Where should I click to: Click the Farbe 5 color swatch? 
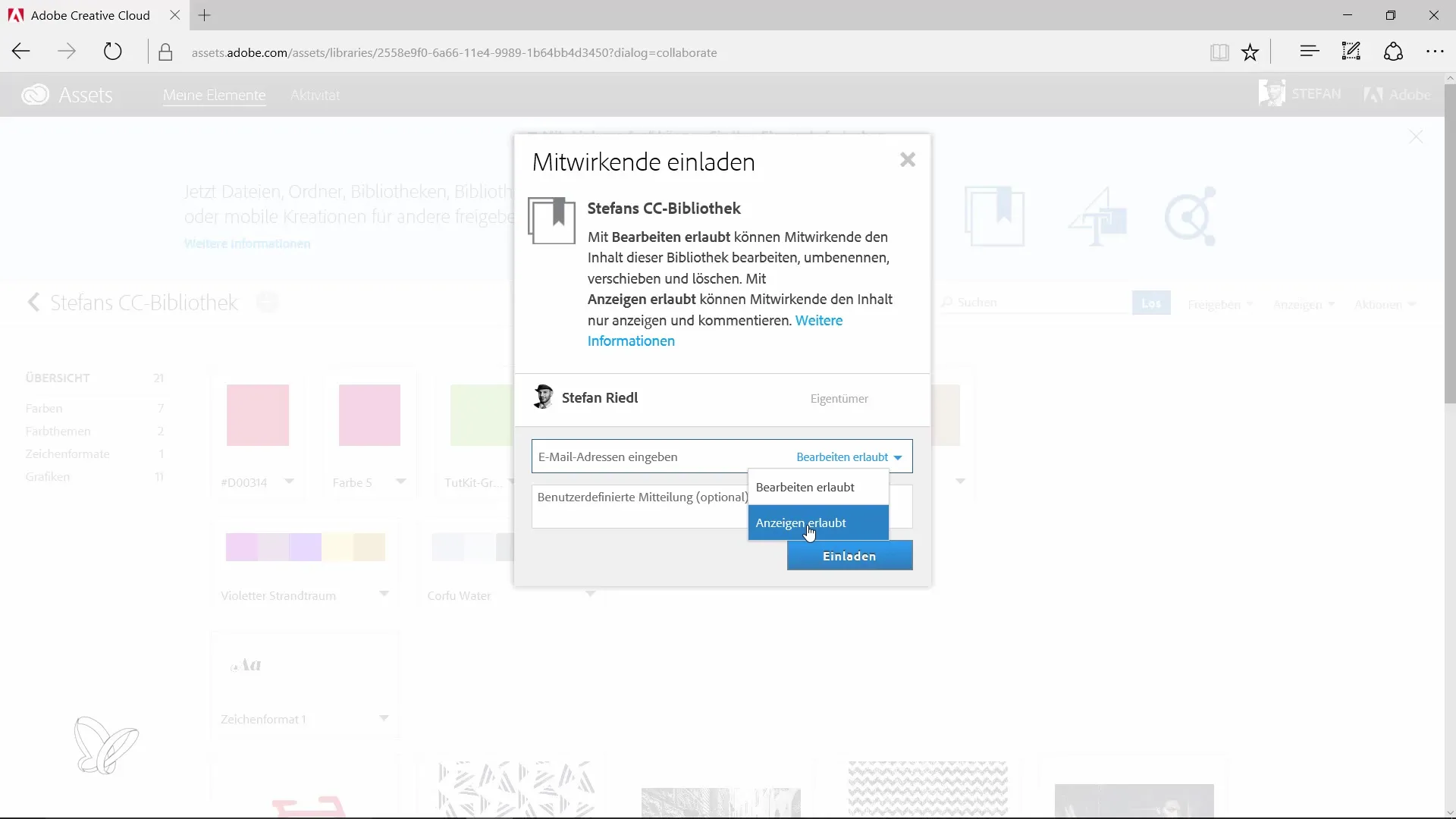(x=369, y=415)
